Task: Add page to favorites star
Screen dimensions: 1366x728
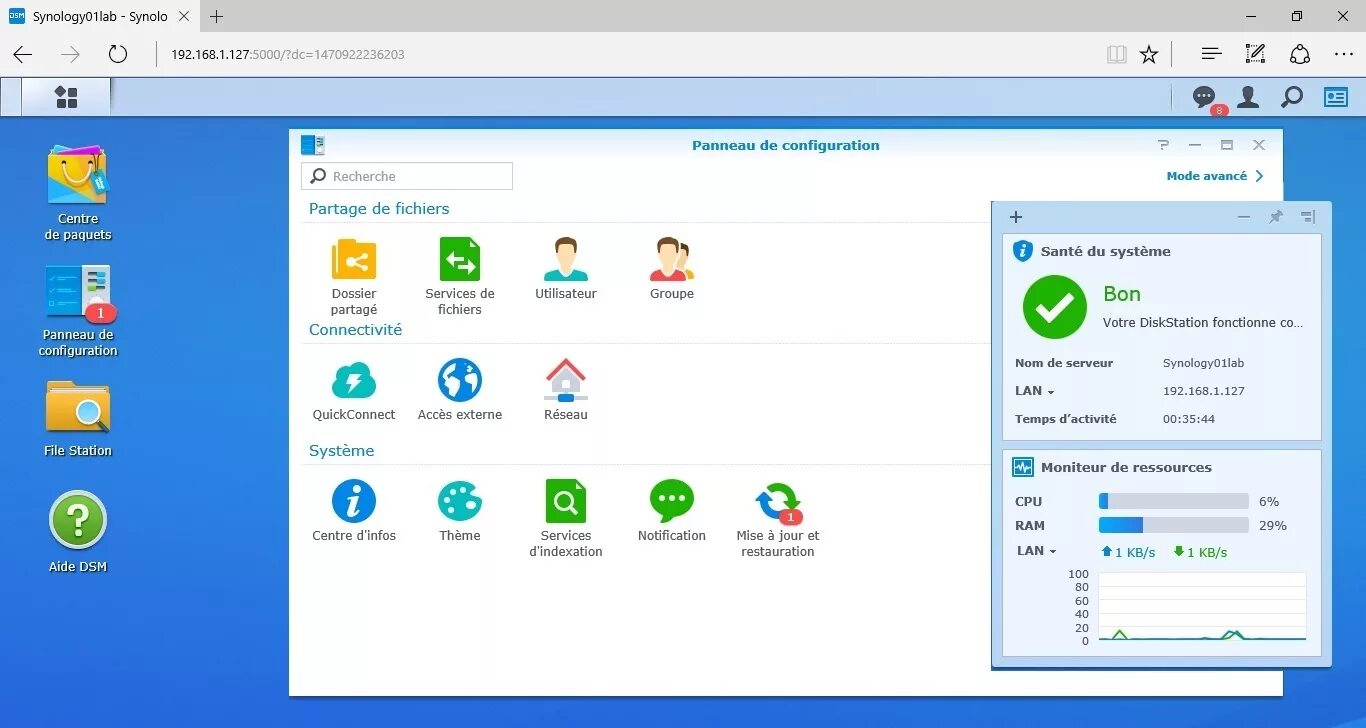Action: click(1149, 54)
